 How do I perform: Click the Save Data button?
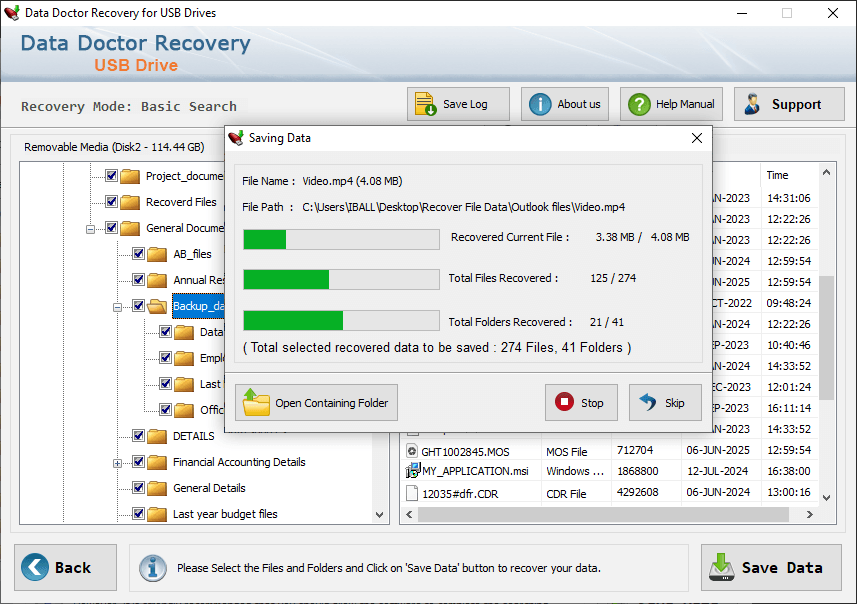tap(771, 567)
